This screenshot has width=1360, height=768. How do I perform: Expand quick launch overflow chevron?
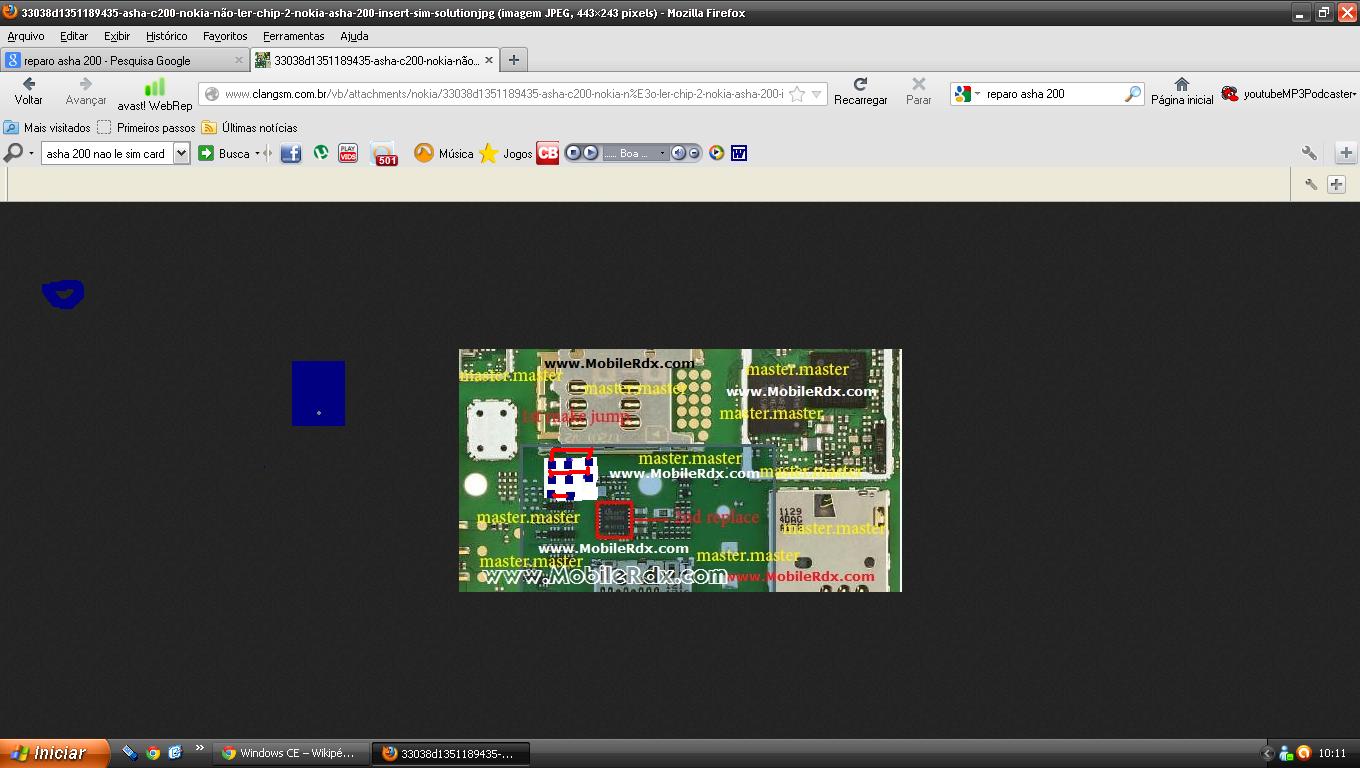(x=199, y=748)
